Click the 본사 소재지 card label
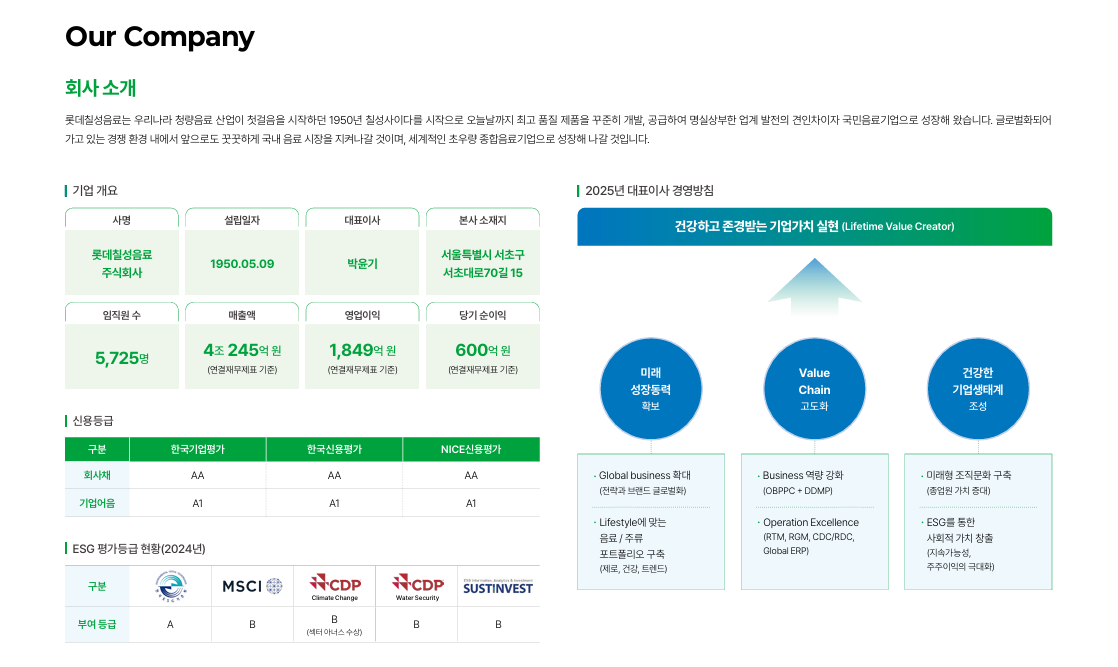This screenshot has height=667, width=1118. [483, 220]
